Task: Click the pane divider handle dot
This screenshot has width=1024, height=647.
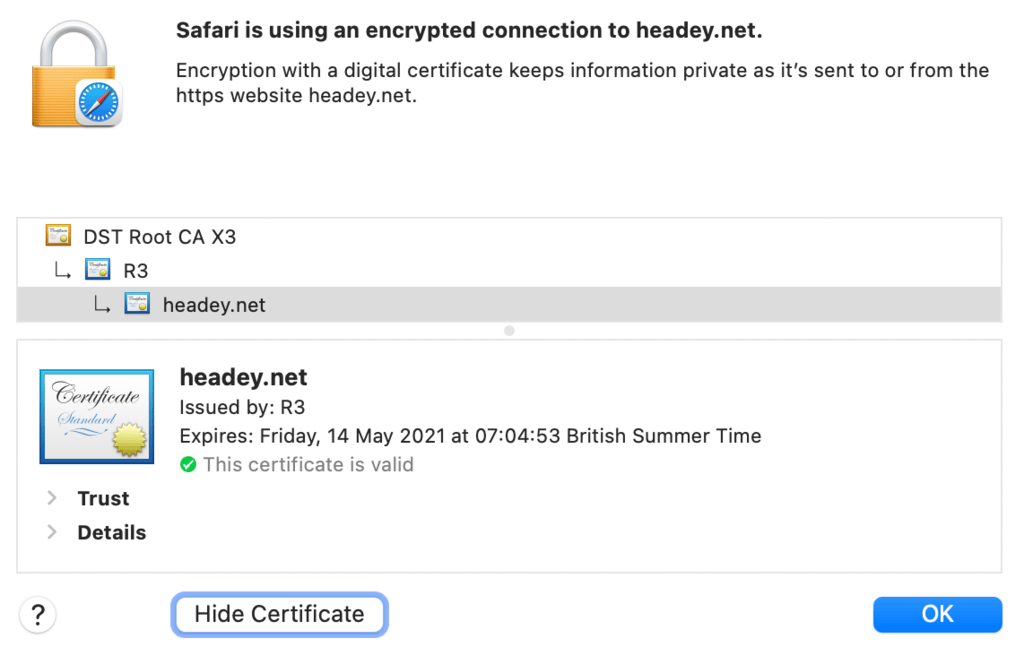Action: (509, 330)
